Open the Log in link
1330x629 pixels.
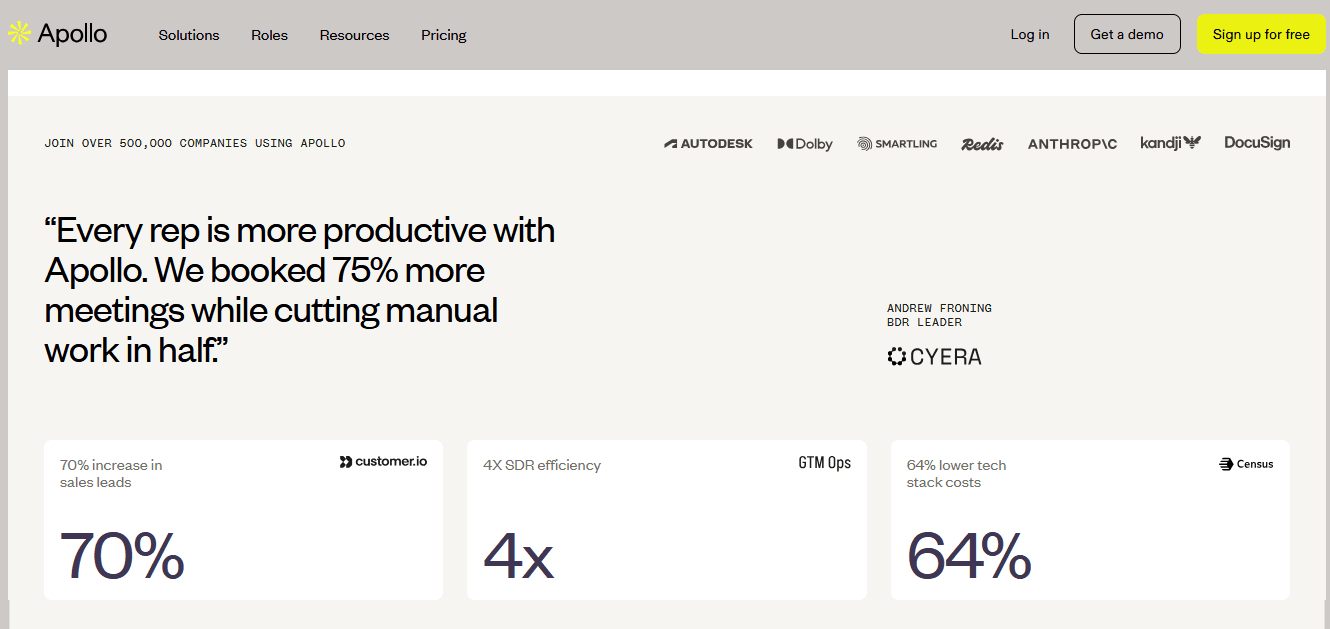[x=1030, y=34]
